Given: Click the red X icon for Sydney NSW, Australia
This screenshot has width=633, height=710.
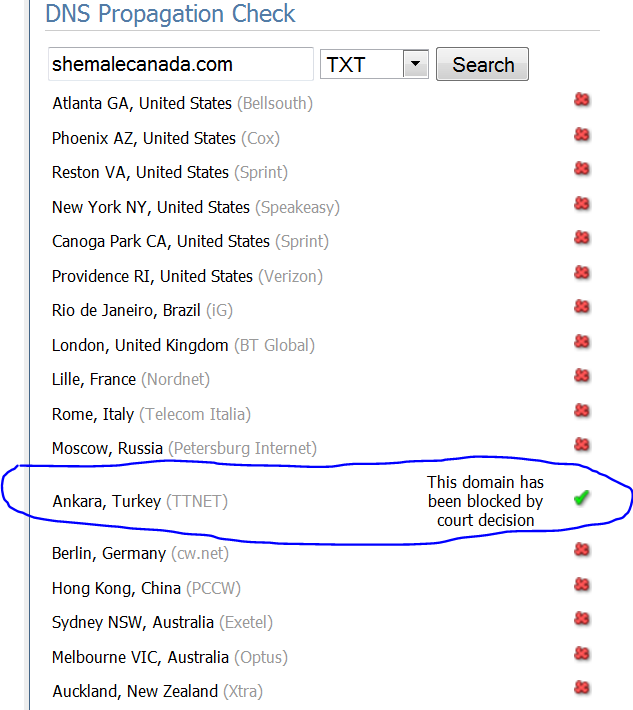Looking at the screenshot, I should [581, 619].
